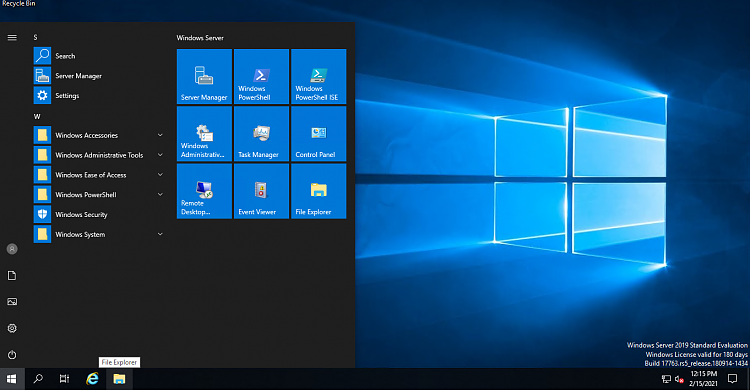
Task: Open the Action Center notifications icon
Action: (x=732, y=379)
